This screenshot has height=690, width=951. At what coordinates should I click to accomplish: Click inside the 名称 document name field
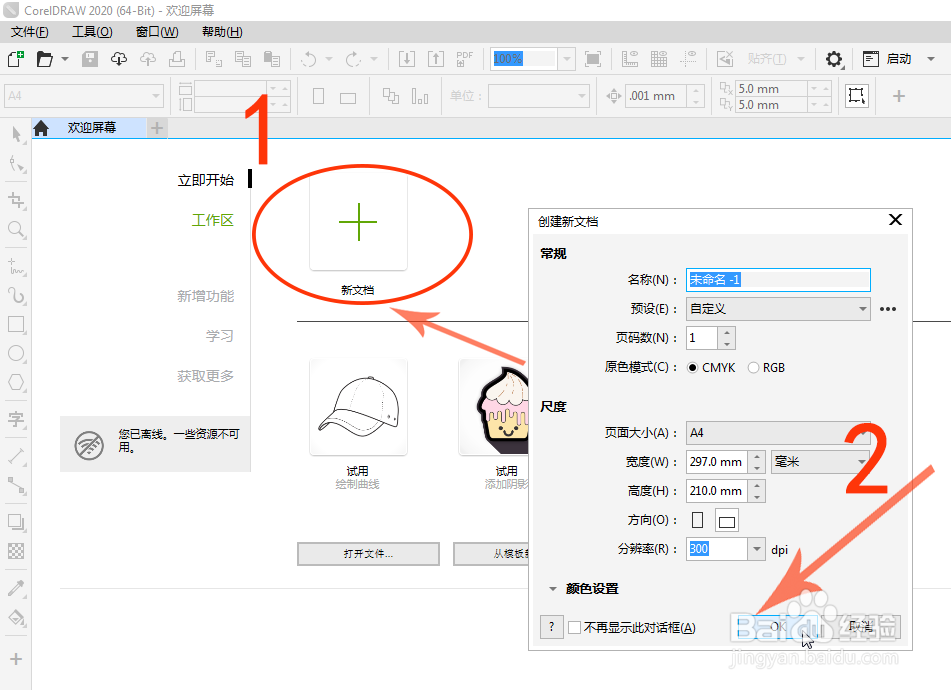click(778, 280)
